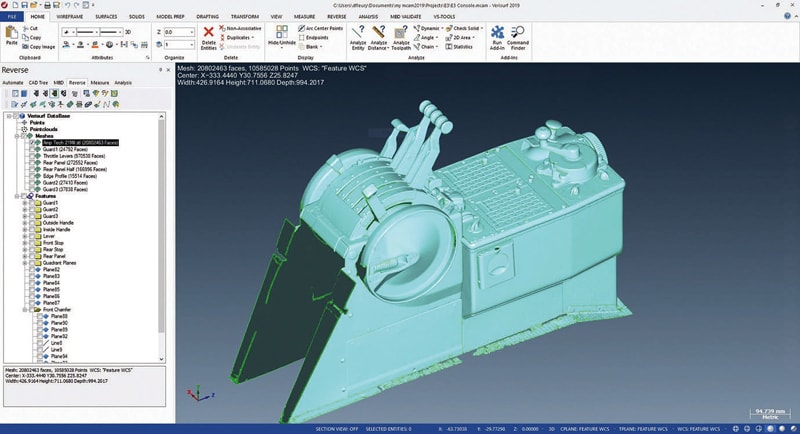Click the Help question mark icon
800x434 pixels.
[787, 16]
